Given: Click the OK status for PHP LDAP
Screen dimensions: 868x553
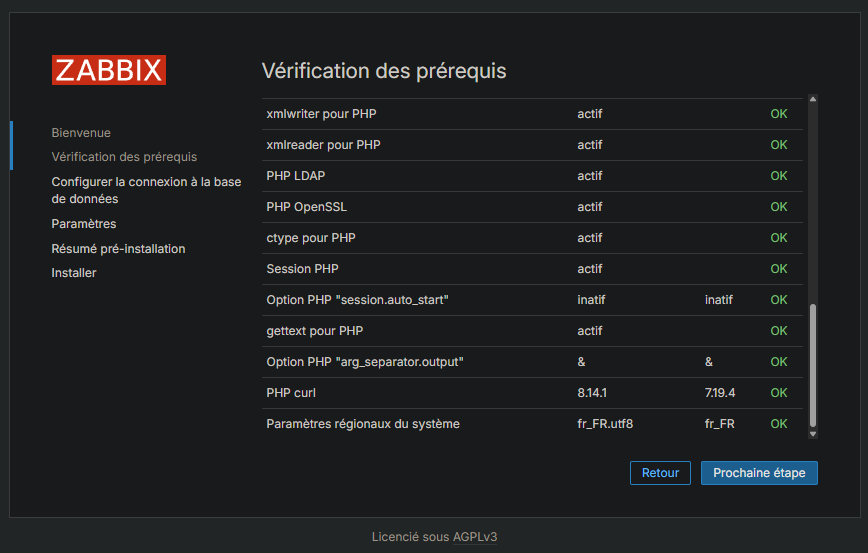Looking at the screenshot, I should tap(778, 176).
